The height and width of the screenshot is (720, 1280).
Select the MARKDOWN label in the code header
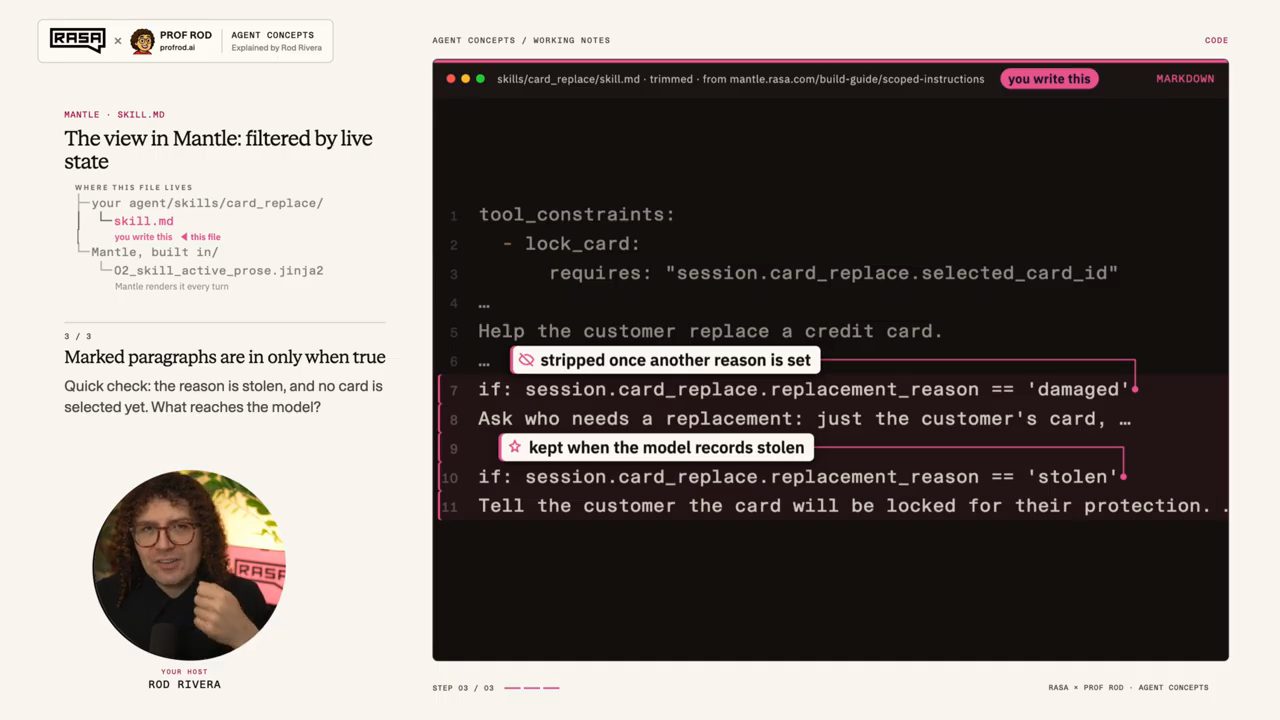coord(1185,79)
